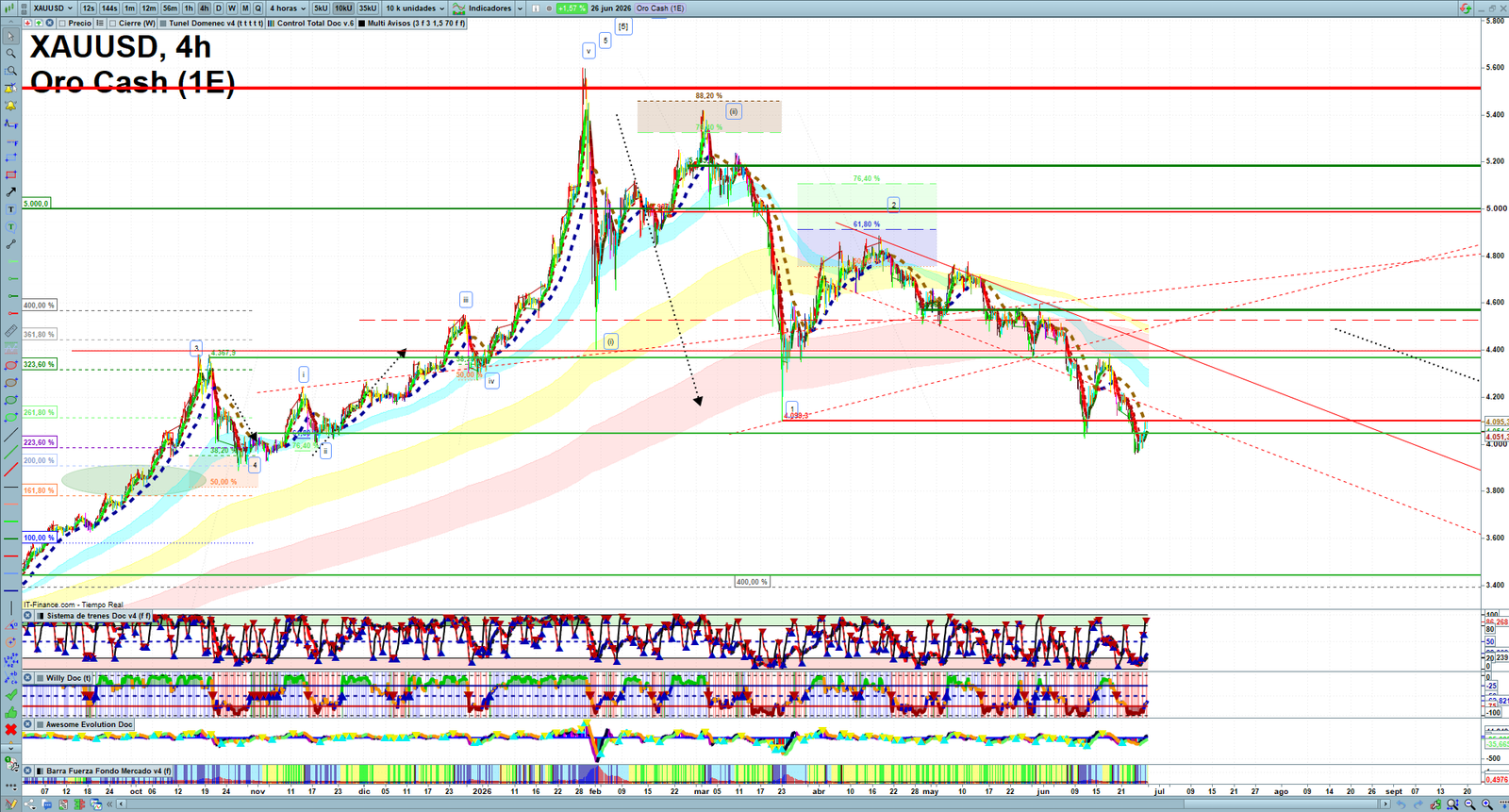
Task: Switch to the 1m timeframe
Action: pyautogui.click(x=129, y=8)
